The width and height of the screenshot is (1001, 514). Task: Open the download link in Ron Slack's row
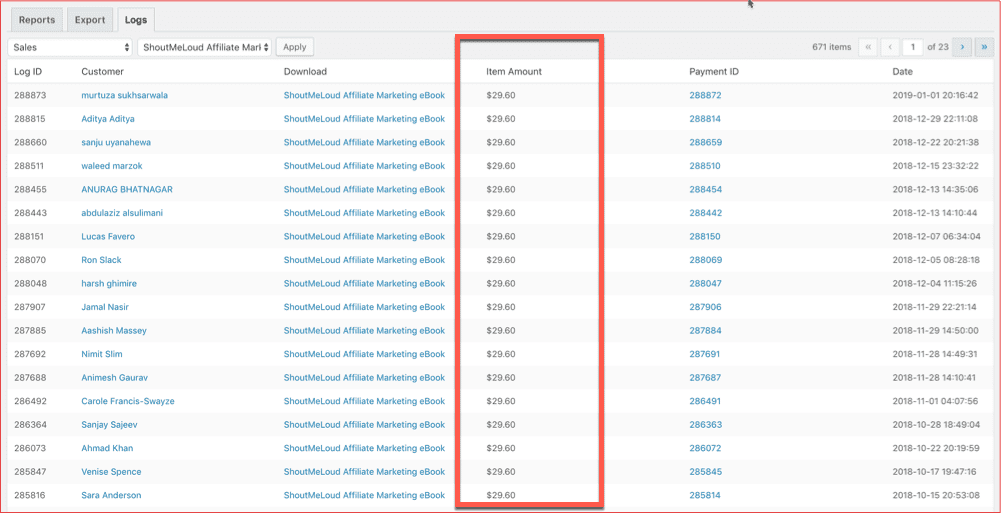tap(364, 261)
